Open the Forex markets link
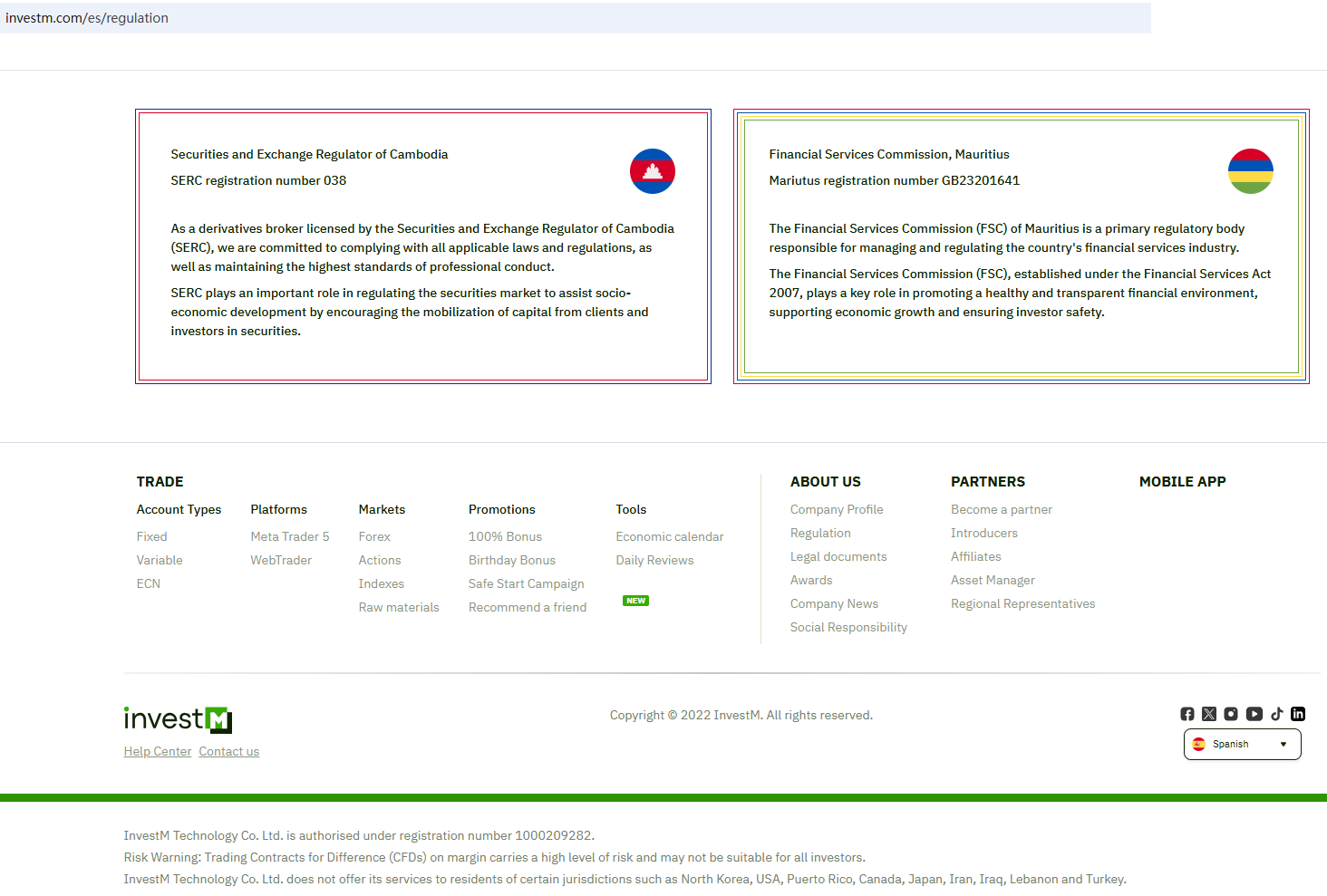 (374, 536)
